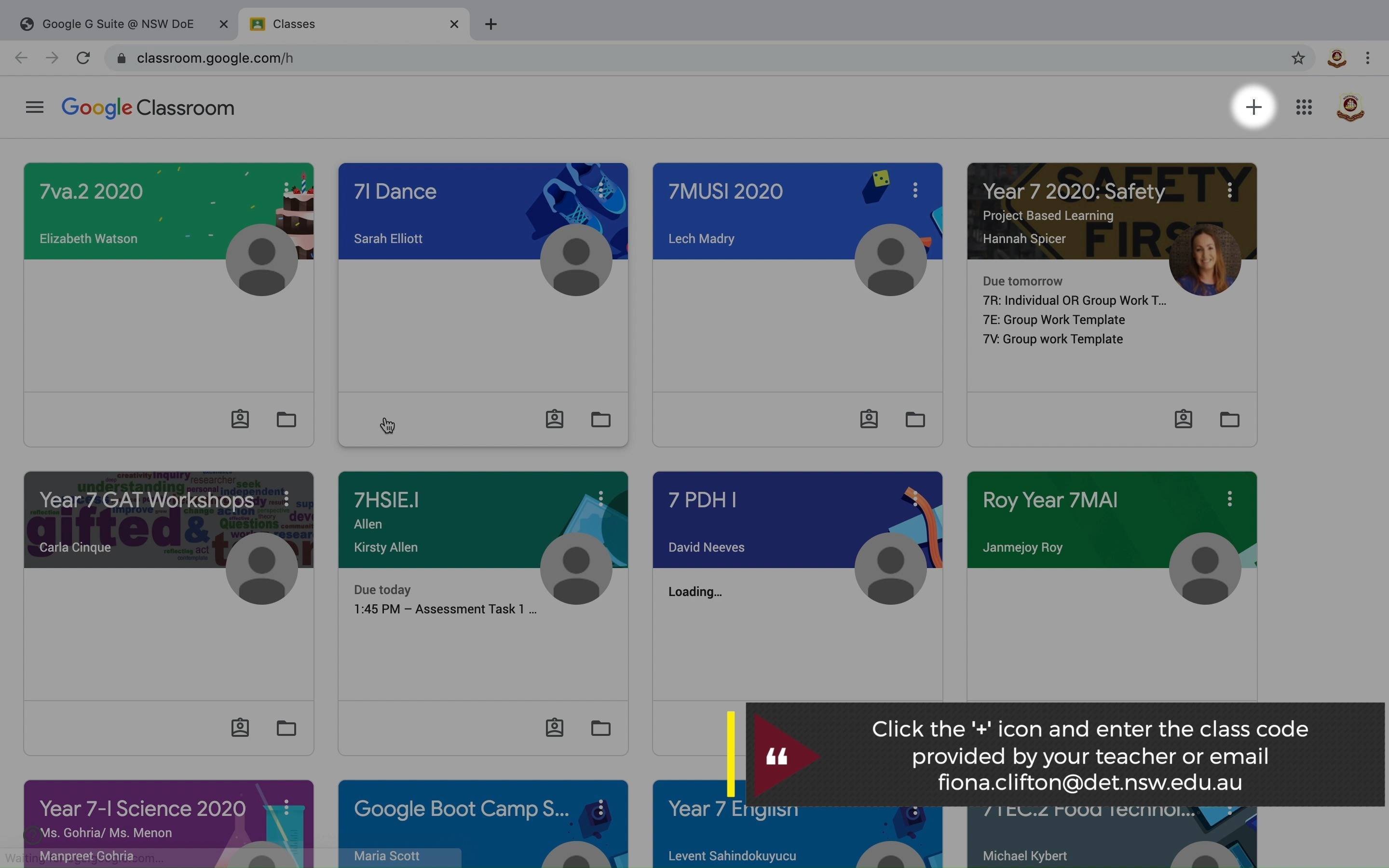Bookmark this page with the star icon
The height and width of the screenshot is (868, 1389).
coord(1298,58)
